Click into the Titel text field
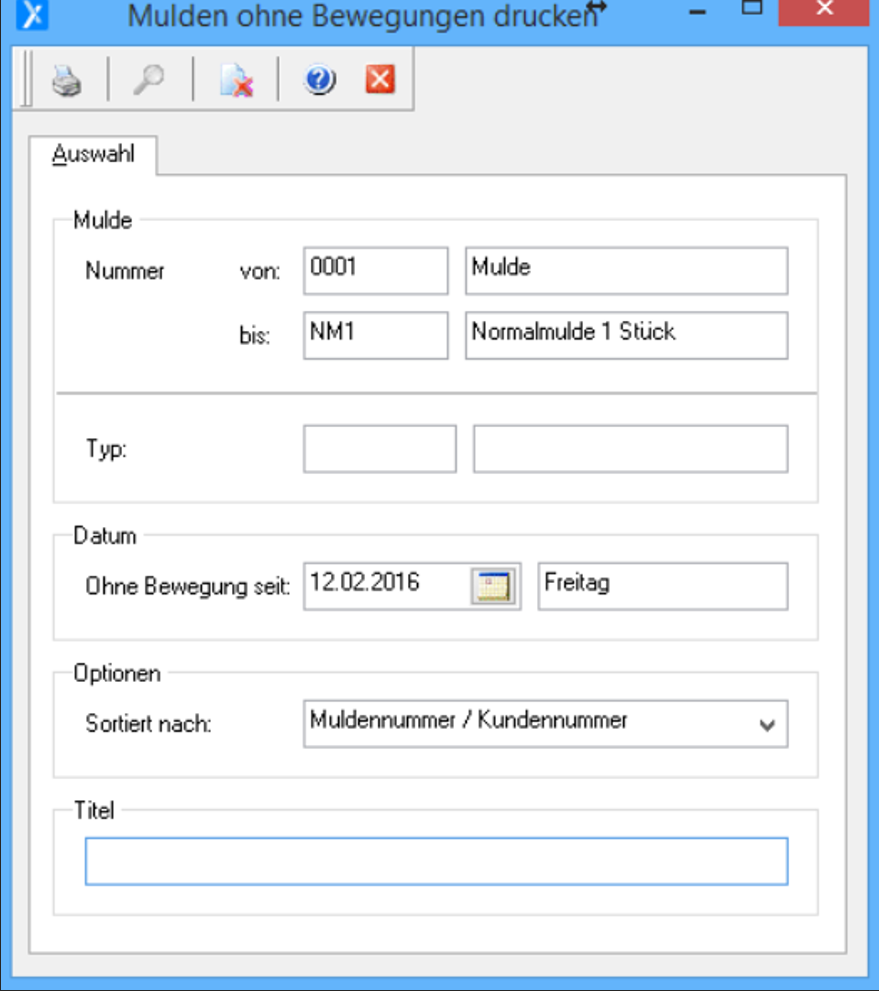 tap(436, 861)
